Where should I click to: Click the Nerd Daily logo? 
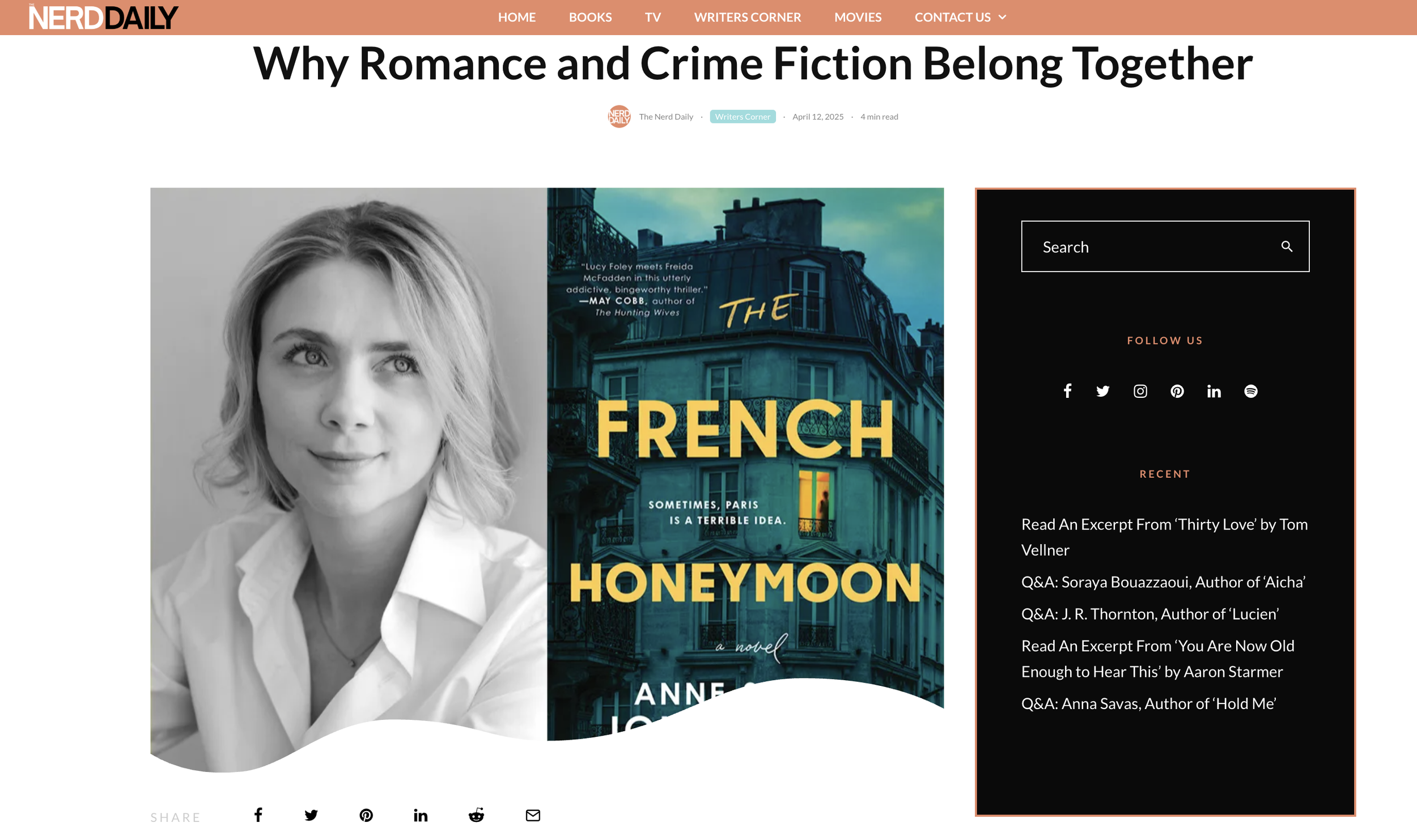103,17
